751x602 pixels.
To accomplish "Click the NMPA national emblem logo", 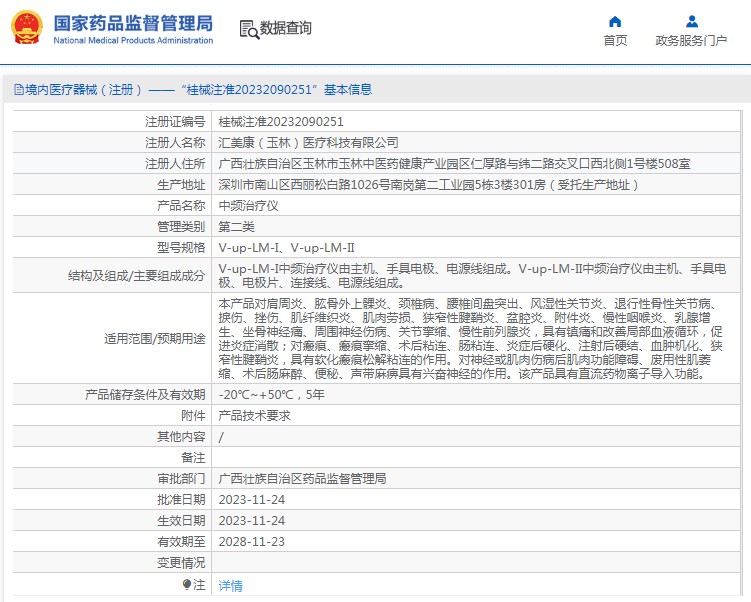I will pyautogui.click(x=26, y=28).
